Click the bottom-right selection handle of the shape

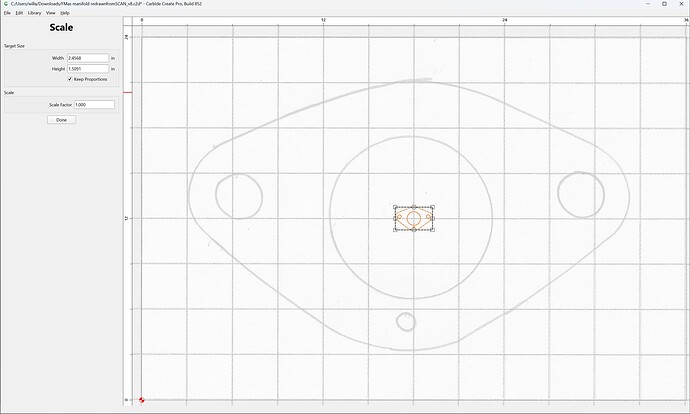point(433,230)
